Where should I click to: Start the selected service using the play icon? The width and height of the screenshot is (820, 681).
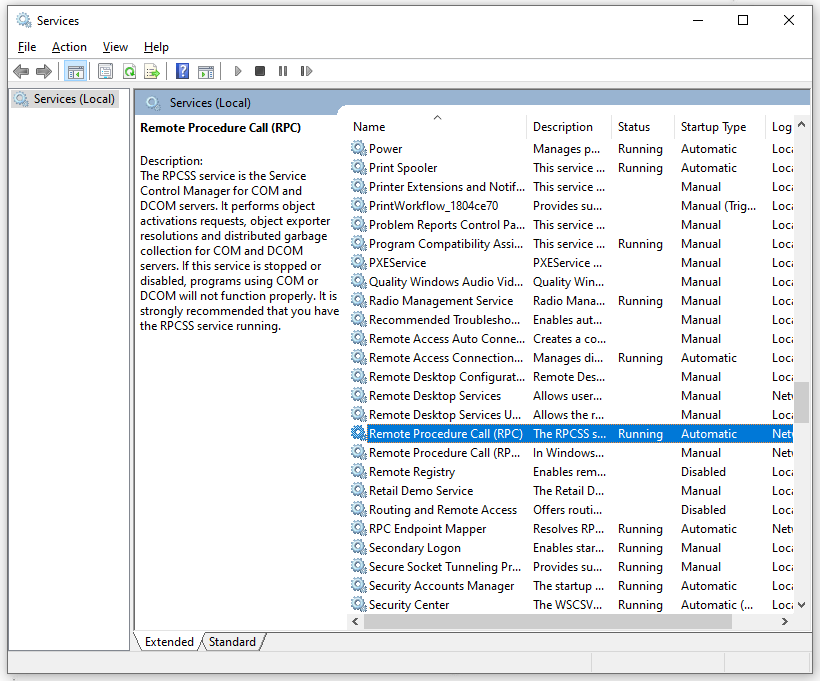[238, 71]
